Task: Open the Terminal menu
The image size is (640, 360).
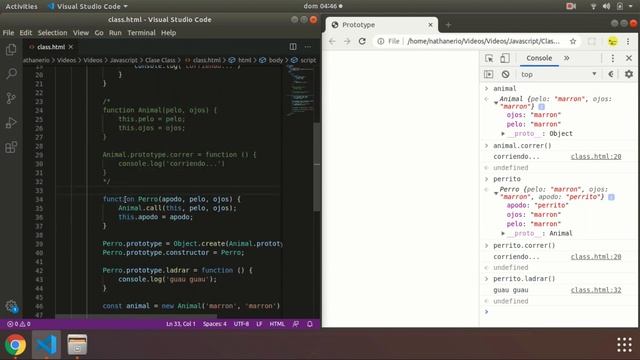Action: pos(141,33)
